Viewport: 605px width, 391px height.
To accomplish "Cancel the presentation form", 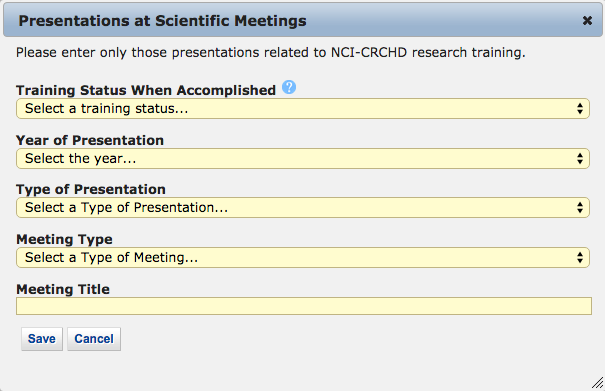I will point(94,339).
